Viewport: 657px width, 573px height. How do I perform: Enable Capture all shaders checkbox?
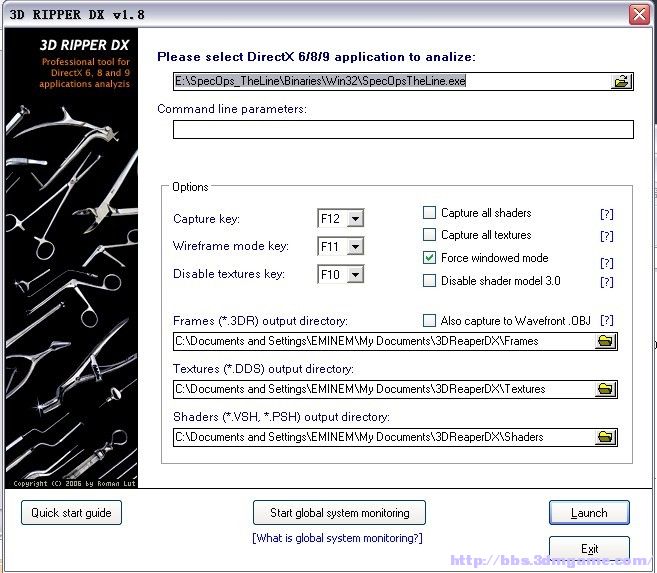coord(429,212)
